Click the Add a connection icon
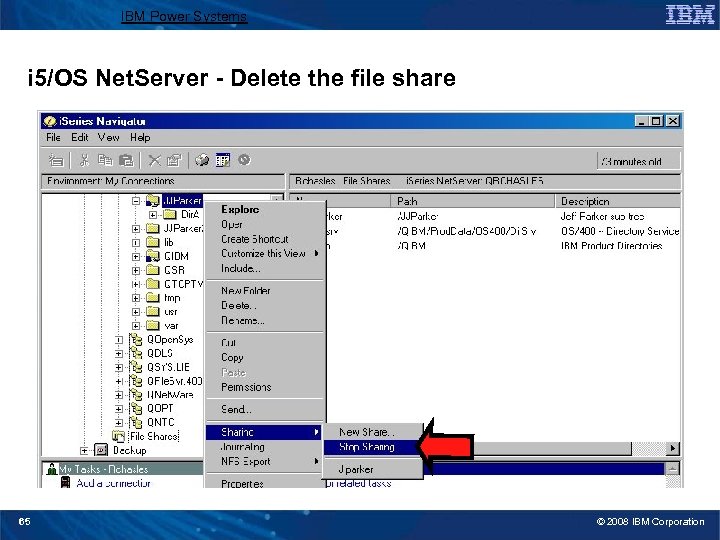Image resolution: width=720 pixels, height=540 pixels. pos(66,483)
